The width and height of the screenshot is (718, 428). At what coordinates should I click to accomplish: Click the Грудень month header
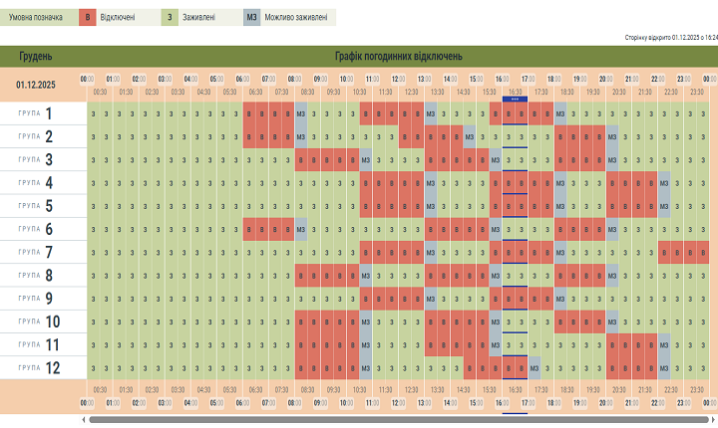pyautogui.click(x=36, y=56)
